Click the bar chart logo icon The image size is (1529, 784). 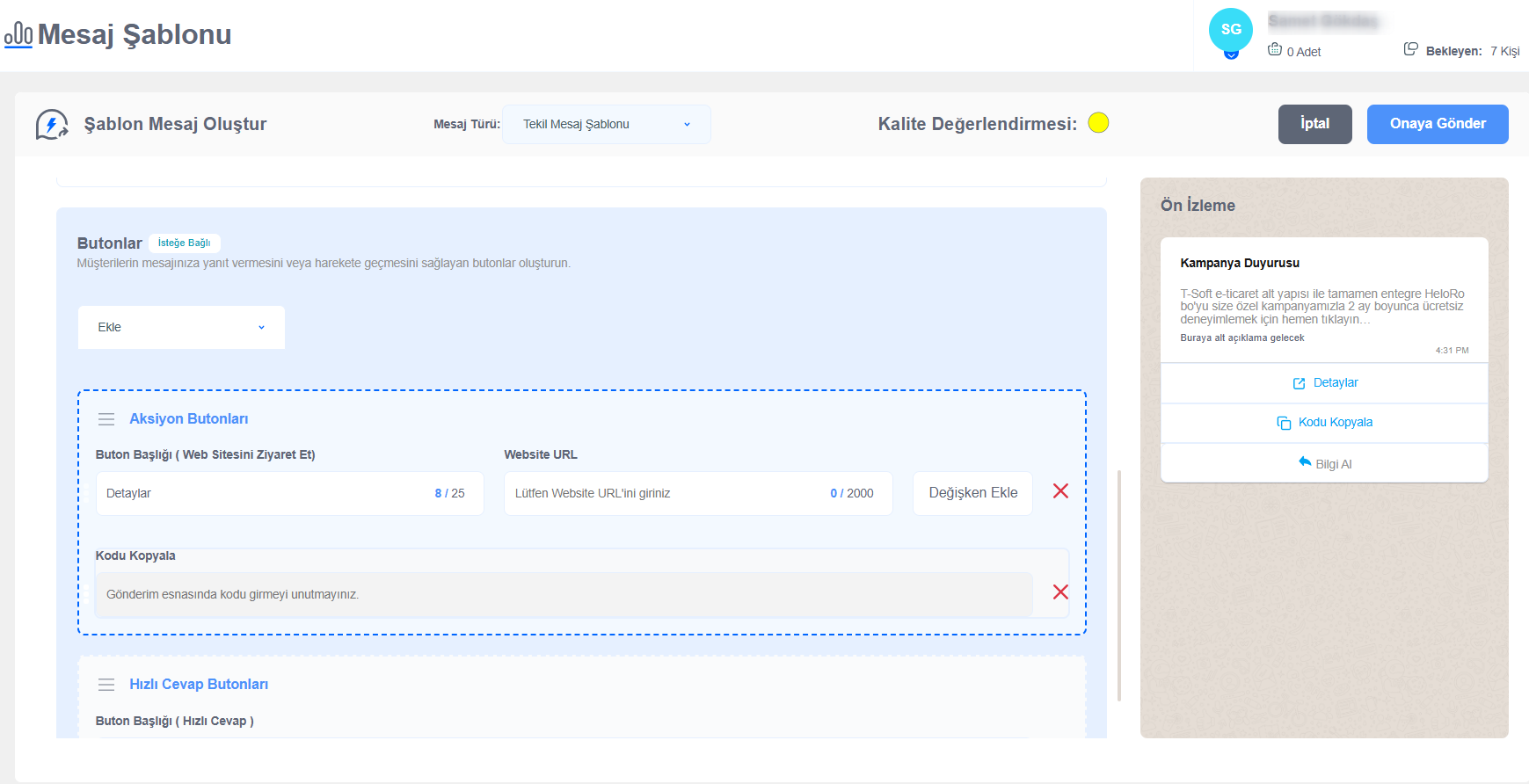click(x=18, y=34)
